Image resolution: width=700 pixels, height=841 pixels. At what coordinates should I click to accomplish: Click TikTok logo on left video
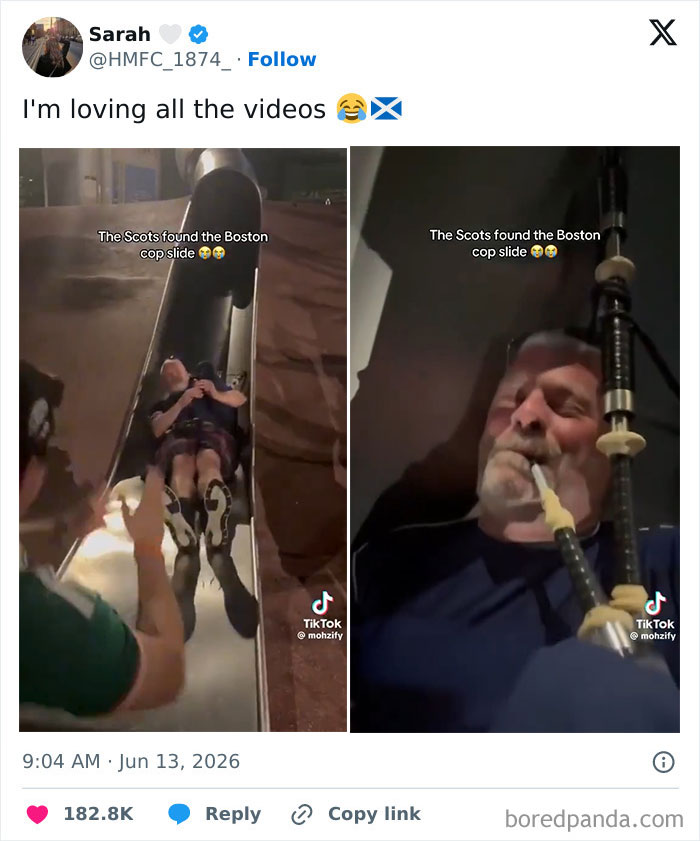[x=322, y=615]
